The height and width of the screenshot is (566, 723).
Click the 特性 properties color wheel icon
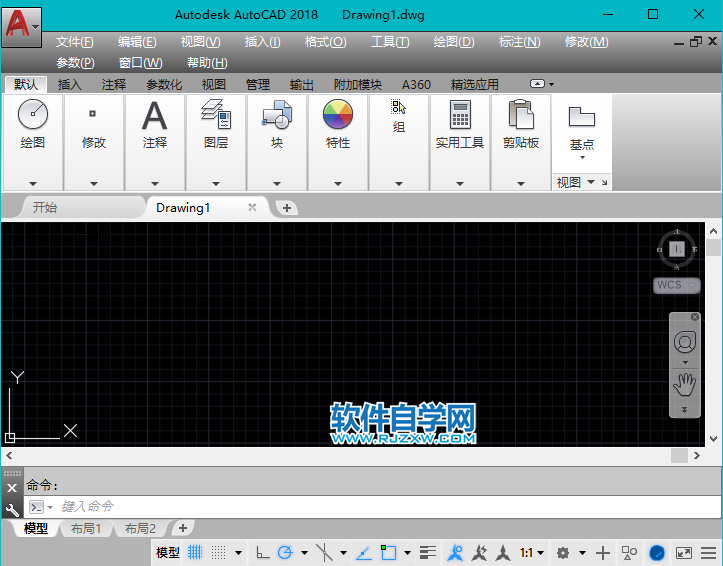tap(338, 116)
